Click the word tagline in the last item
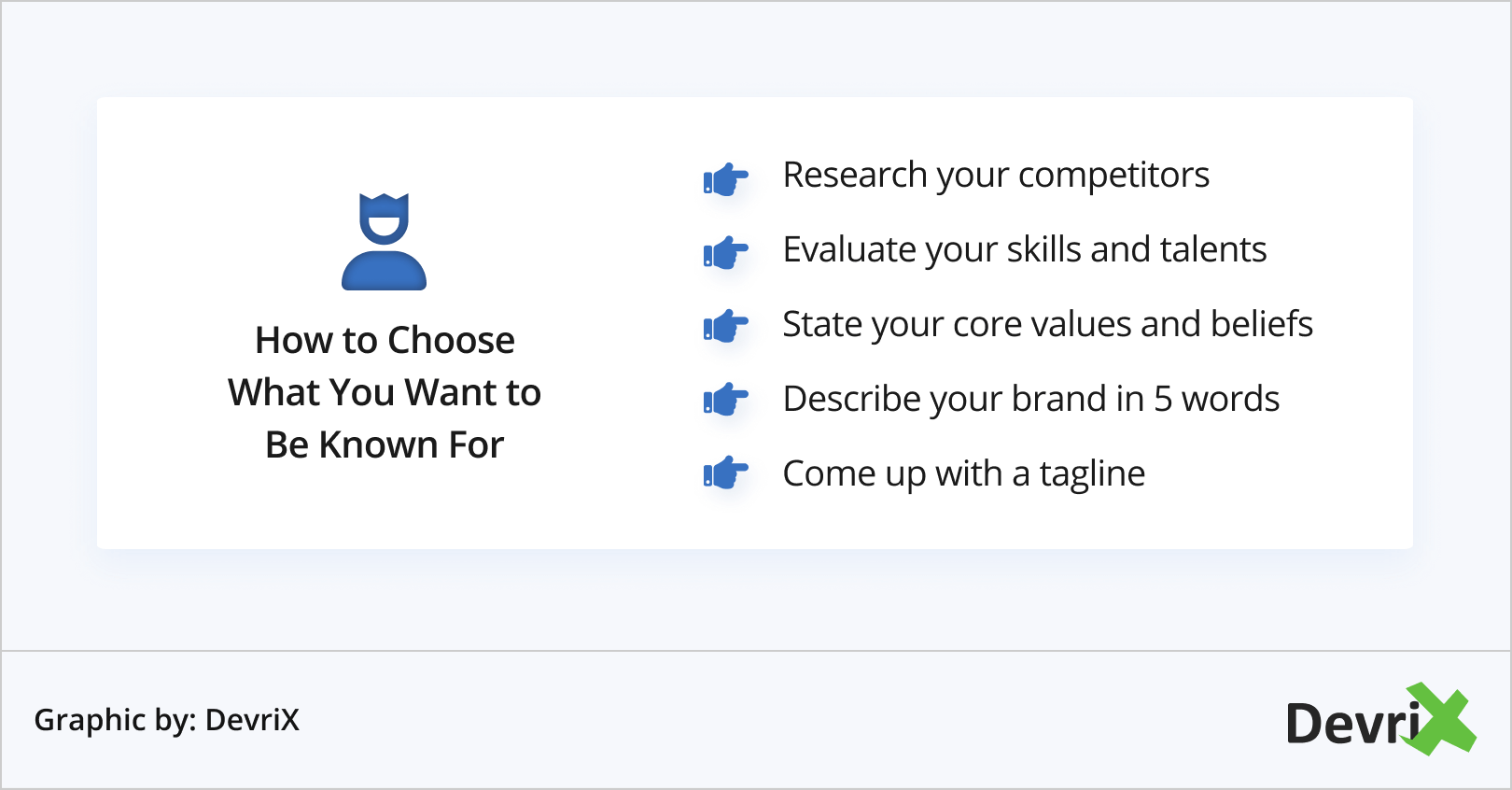The width and height of the screenshot is (1512, 790). (x=1092, y=474)
